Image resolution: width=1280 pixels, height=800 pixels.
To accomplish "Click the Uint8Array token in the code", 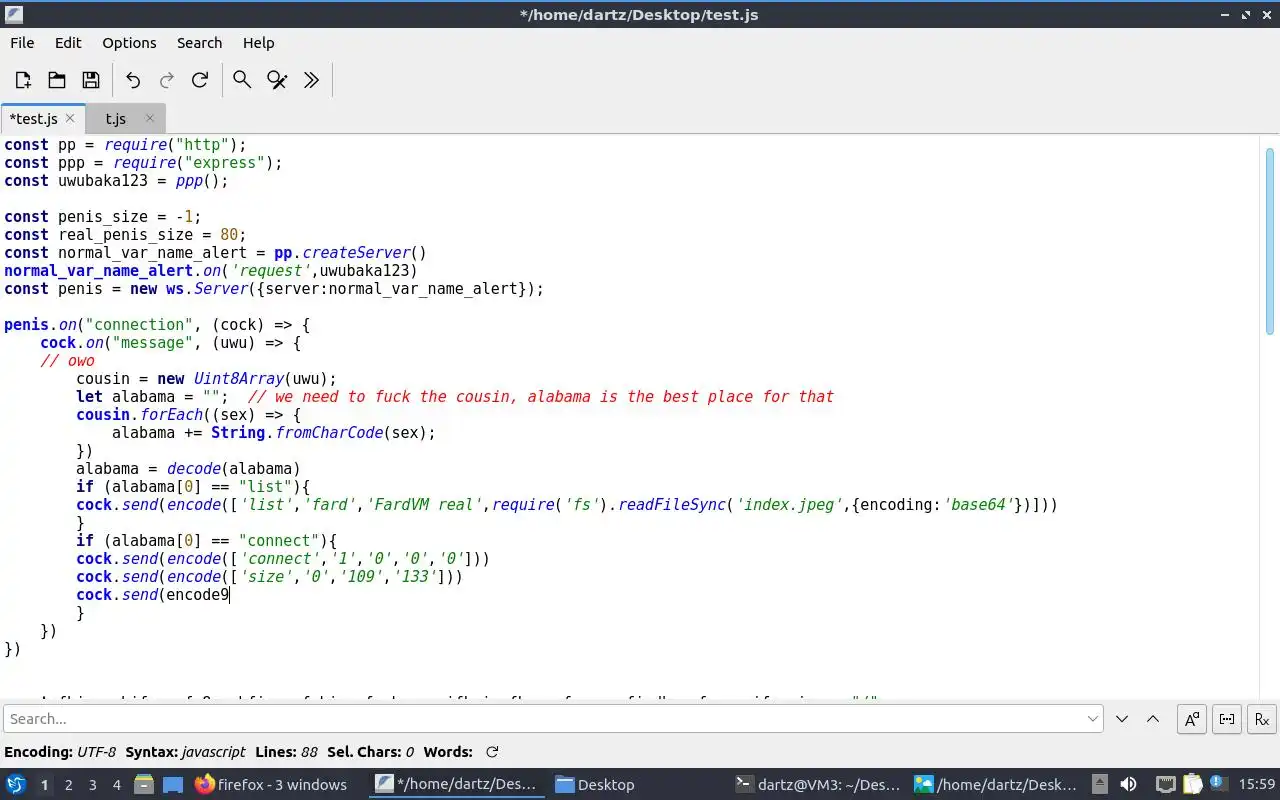I will pyautogui.click(x=239, y=379).
